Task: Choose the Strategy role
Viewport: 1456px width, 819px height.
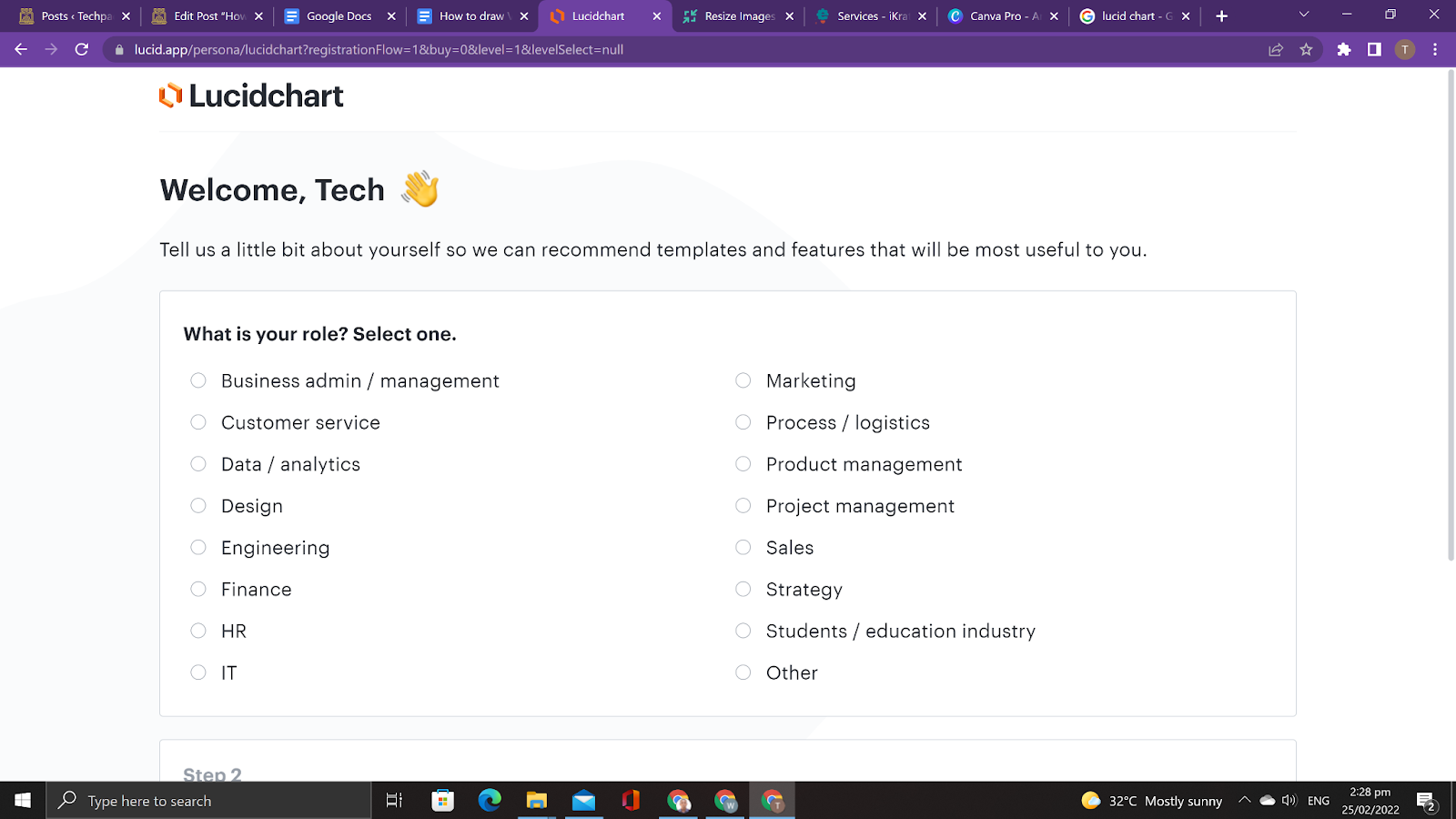Action: point(743,589)
